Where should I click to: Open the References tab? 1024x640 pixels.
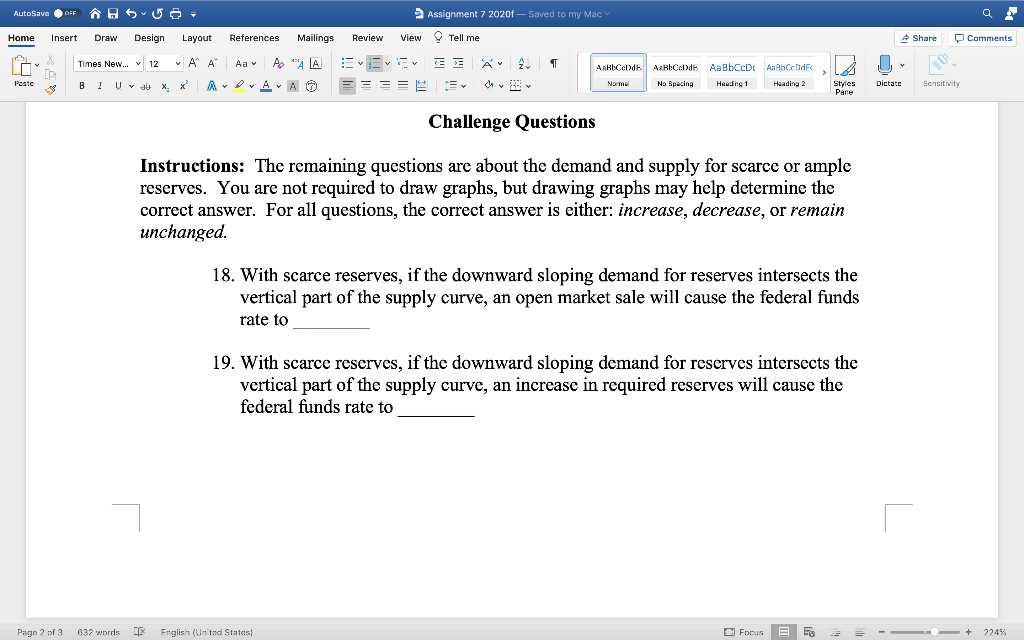pos(254,38)
